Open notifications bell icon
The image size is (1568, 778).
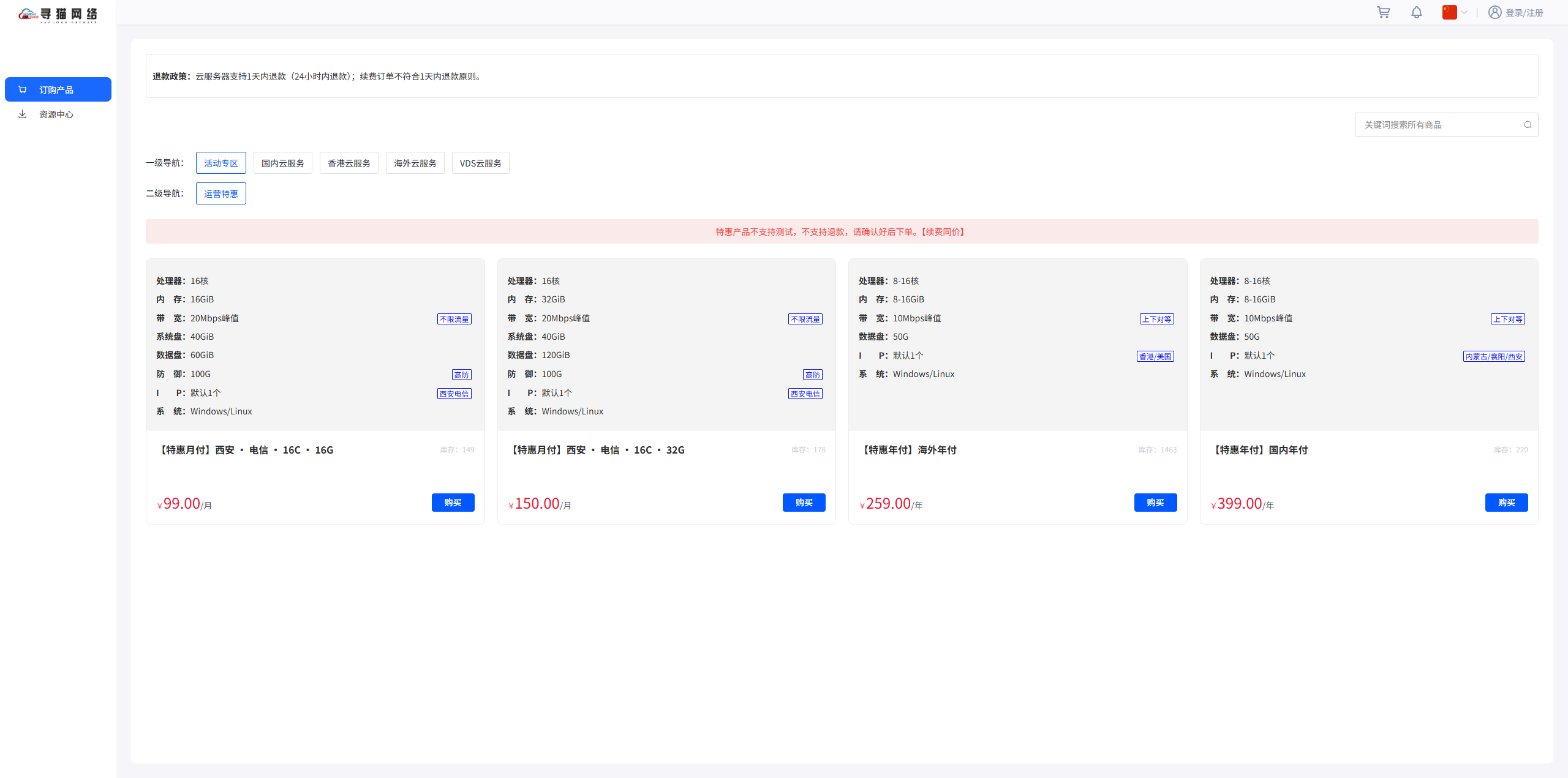1417,12
